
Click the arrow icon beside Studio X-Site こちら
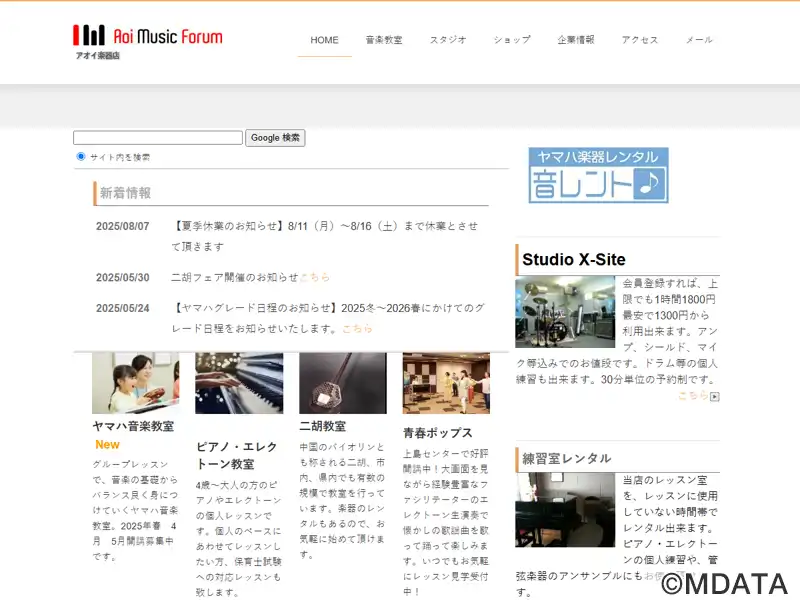click(x=715, y=396)
